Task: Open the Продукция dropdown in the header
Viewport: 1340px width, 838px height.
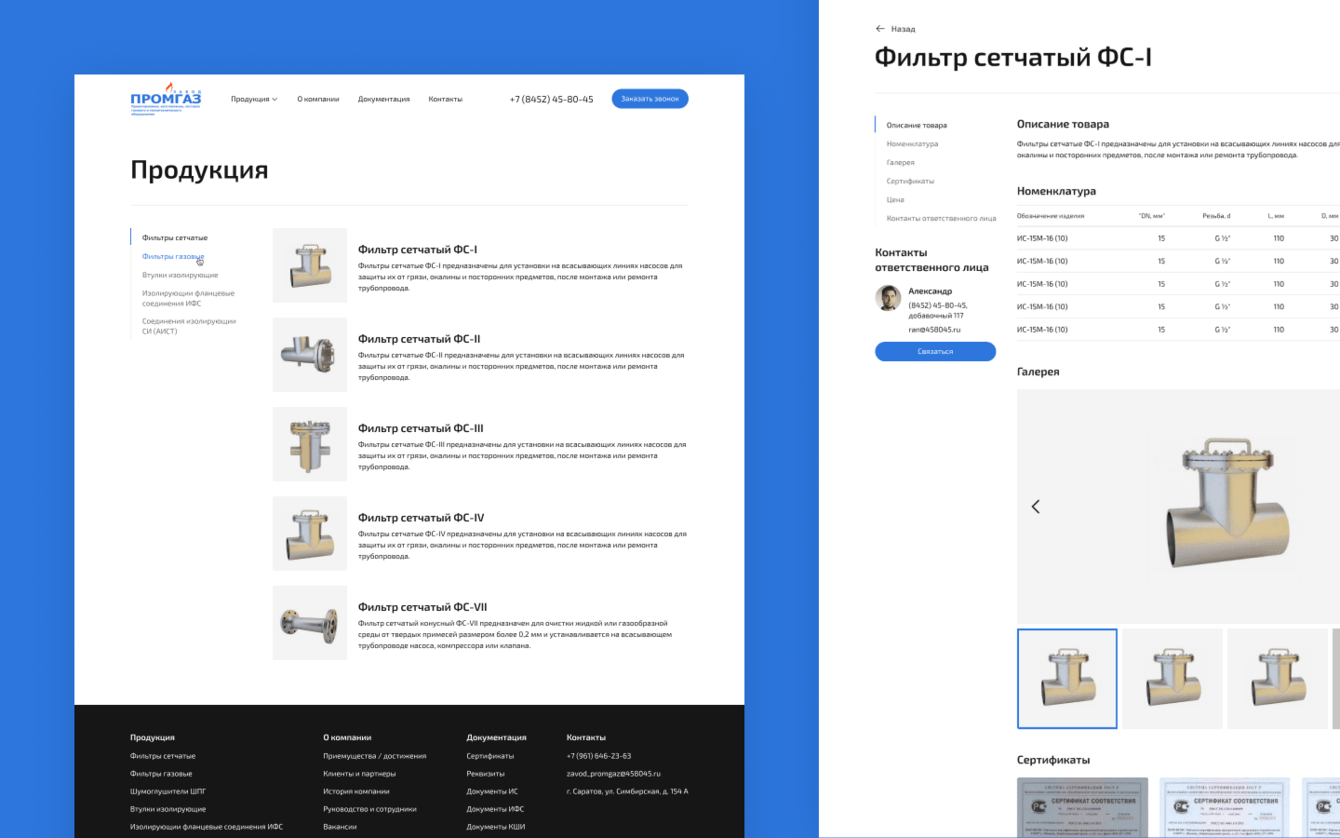Action: 253,98
